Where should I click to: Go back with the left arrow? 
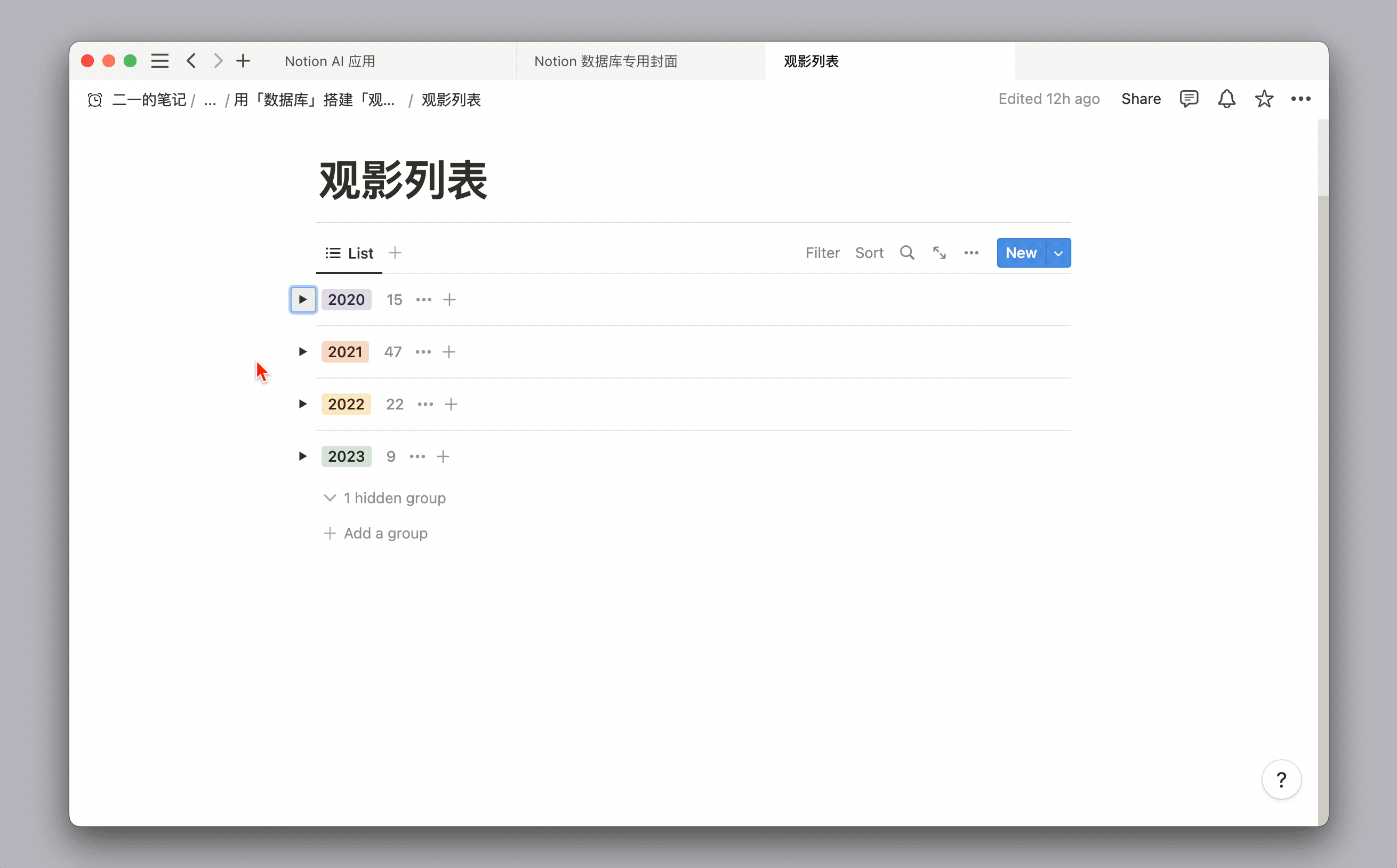(191, 61)
